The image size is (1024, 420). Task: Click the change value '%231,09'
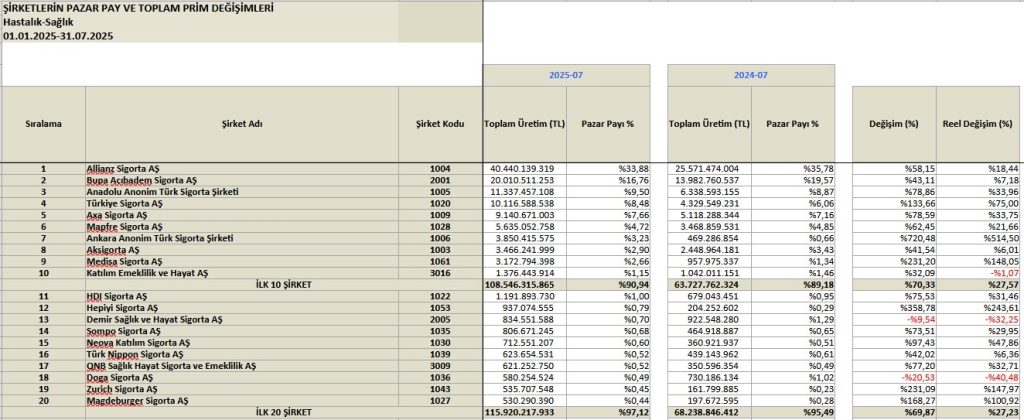(894, 388)
